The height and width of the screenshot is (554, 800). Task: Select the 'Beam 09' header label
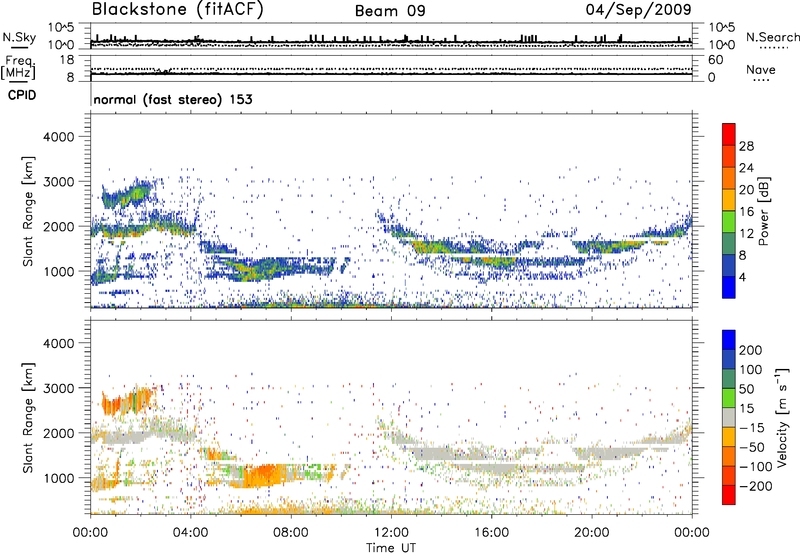coord(390,11)
